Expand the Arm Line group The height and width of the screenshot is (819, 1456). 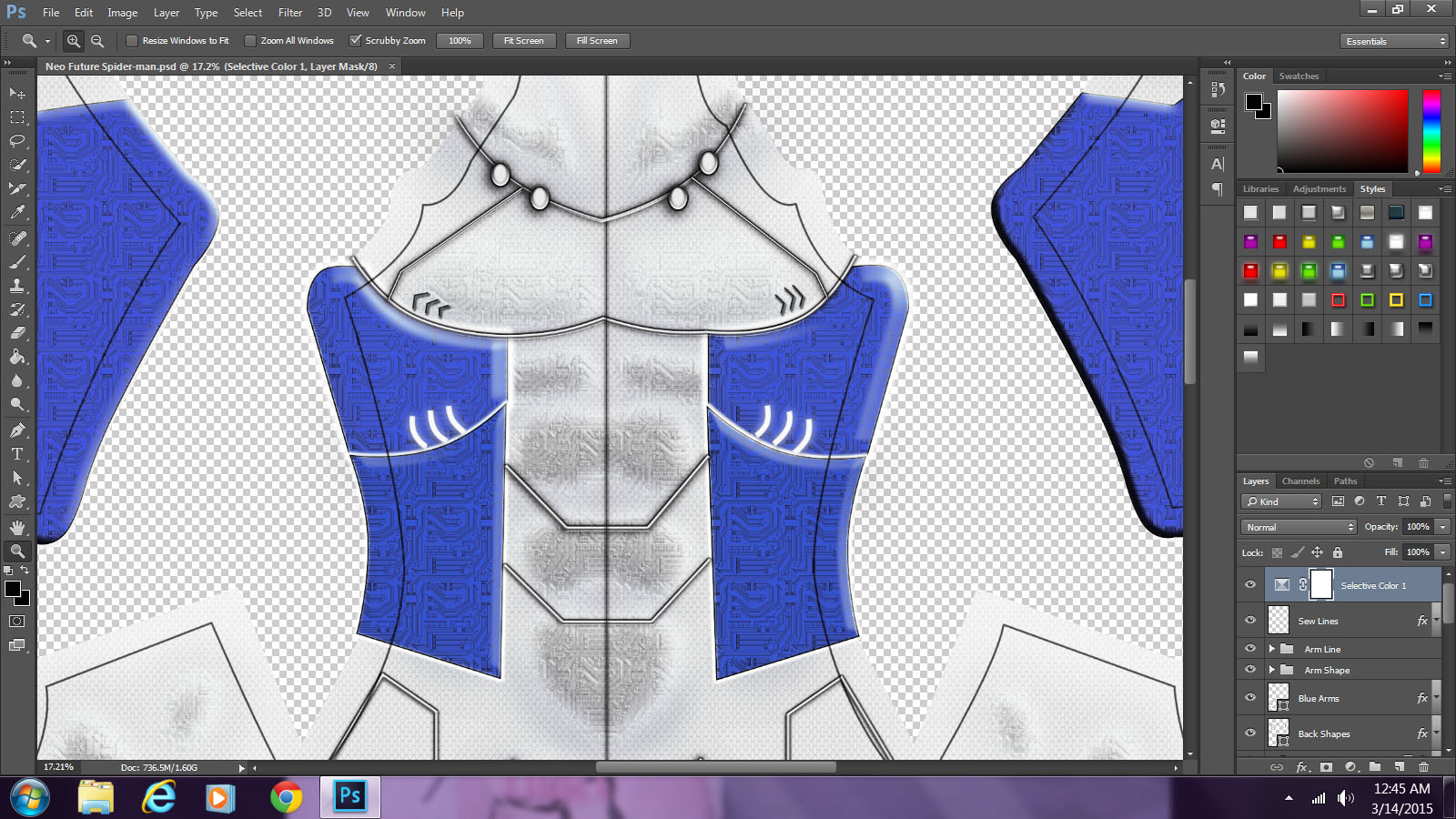click(x=1271, y=649)
